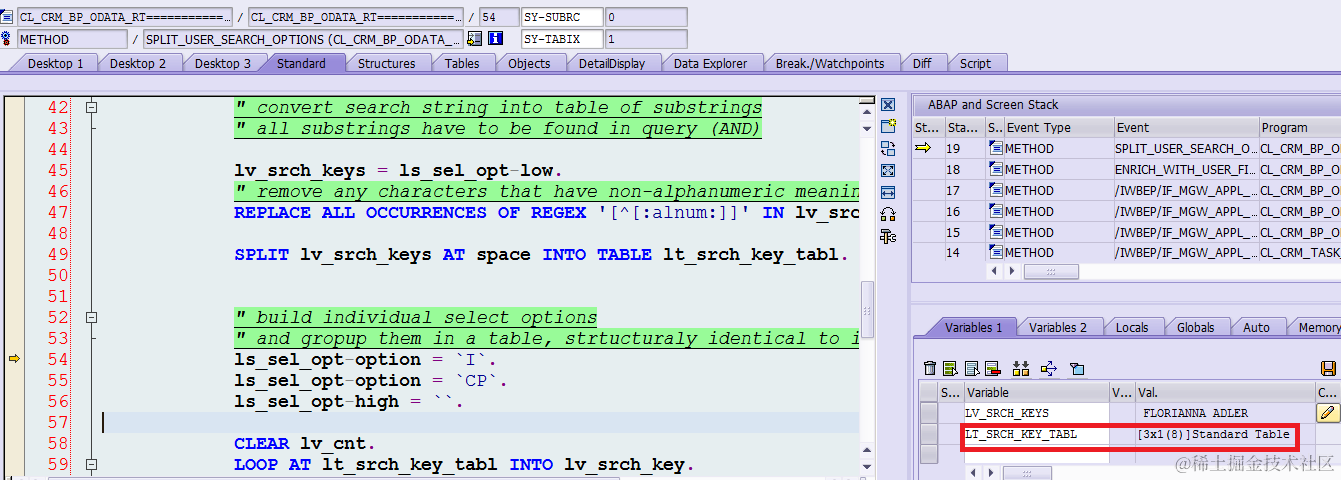
Task: Click METHOD icon in stack row 14
Action: click(x=995, y=253)
